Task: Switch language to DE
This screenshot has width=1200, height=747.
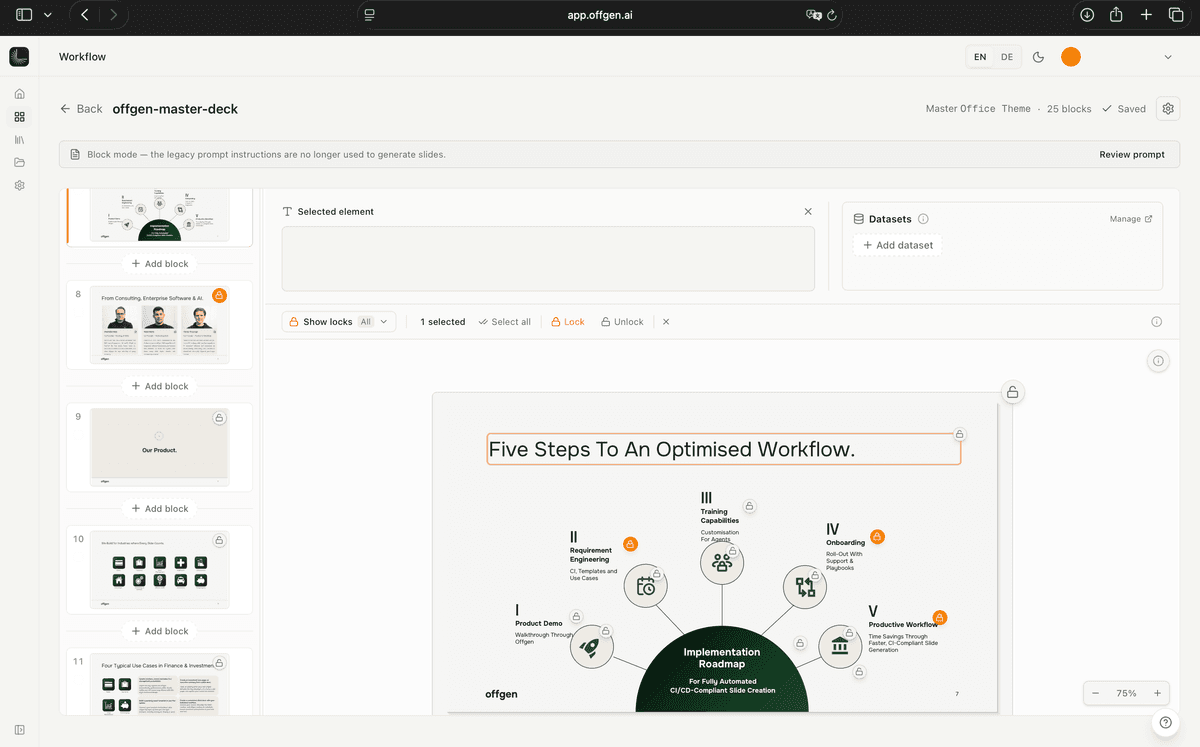Action: (x=1007, y=57)
